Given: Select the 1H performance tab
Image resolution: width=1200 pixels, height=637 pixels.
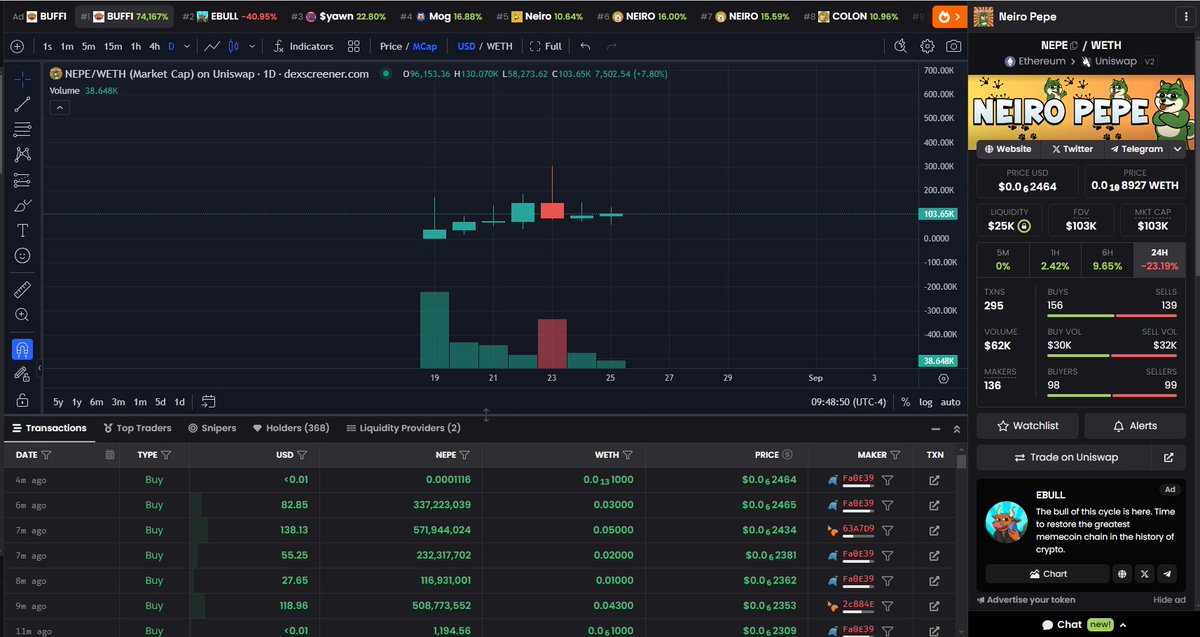Looking at the screenshot, I should tap(1054, 259).
